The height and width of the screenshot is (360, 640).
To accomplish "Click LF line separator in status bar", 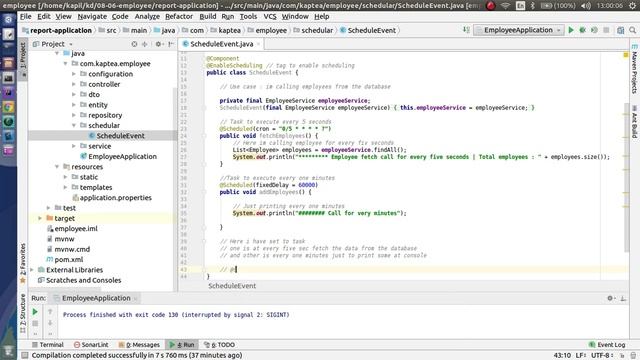I will 581,356.
